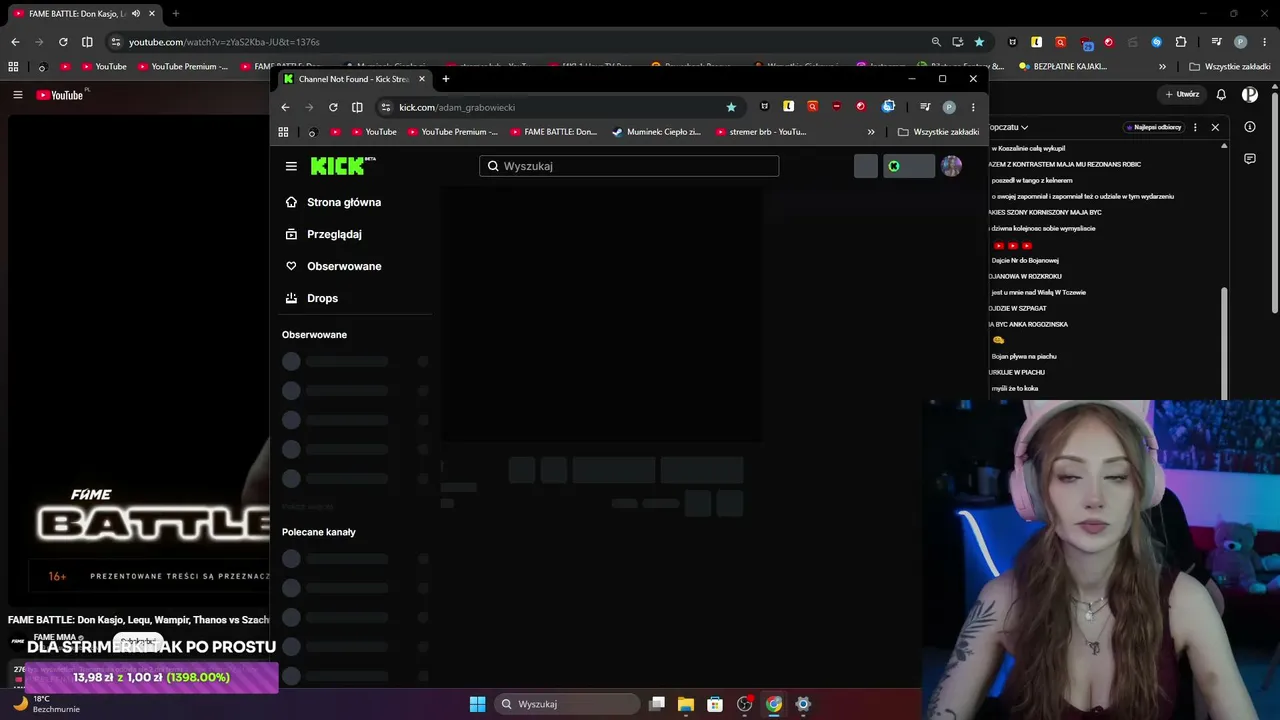Open the 'FAME BATTLE: Don...' bookmark in the Kick window

(x=553, y=132)
